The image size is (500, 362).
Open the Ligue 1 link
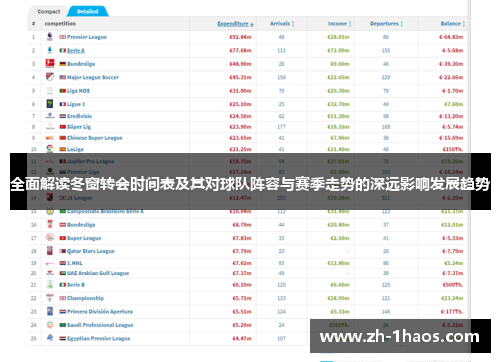pos(76,104)
